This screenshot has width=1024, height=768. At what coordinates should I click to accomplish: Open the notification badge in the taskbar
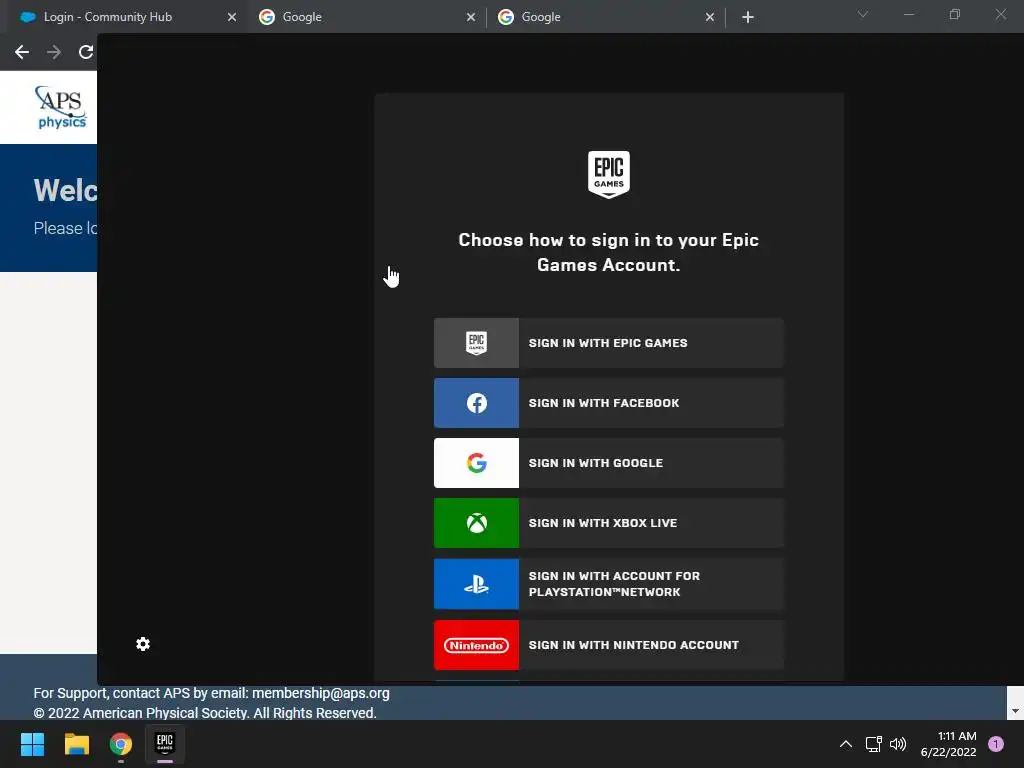(996, 744)
